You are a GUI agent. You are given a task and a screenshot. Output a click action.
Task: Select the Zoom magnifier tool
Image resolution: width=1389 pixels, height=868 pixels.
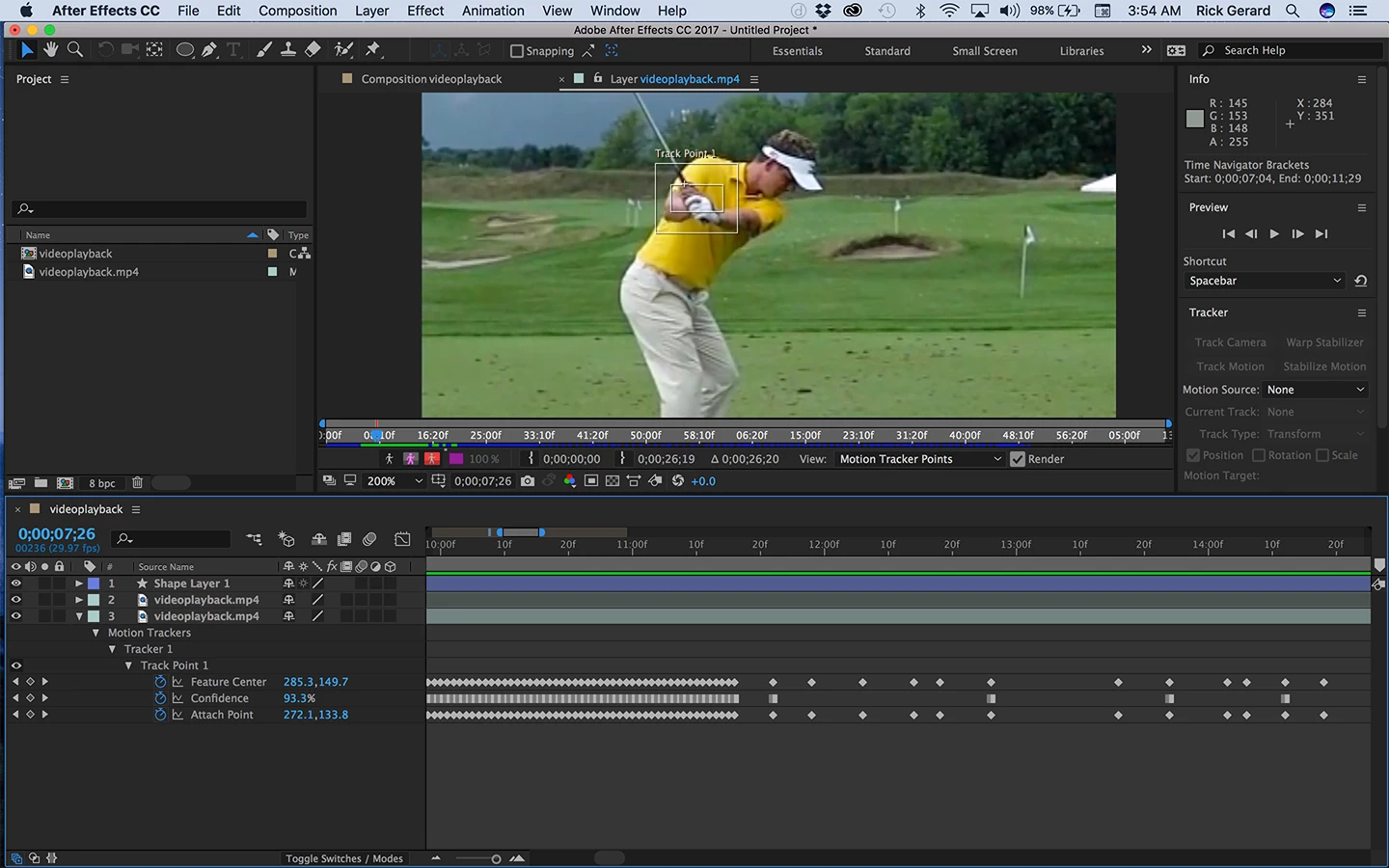tap(74, 50)
